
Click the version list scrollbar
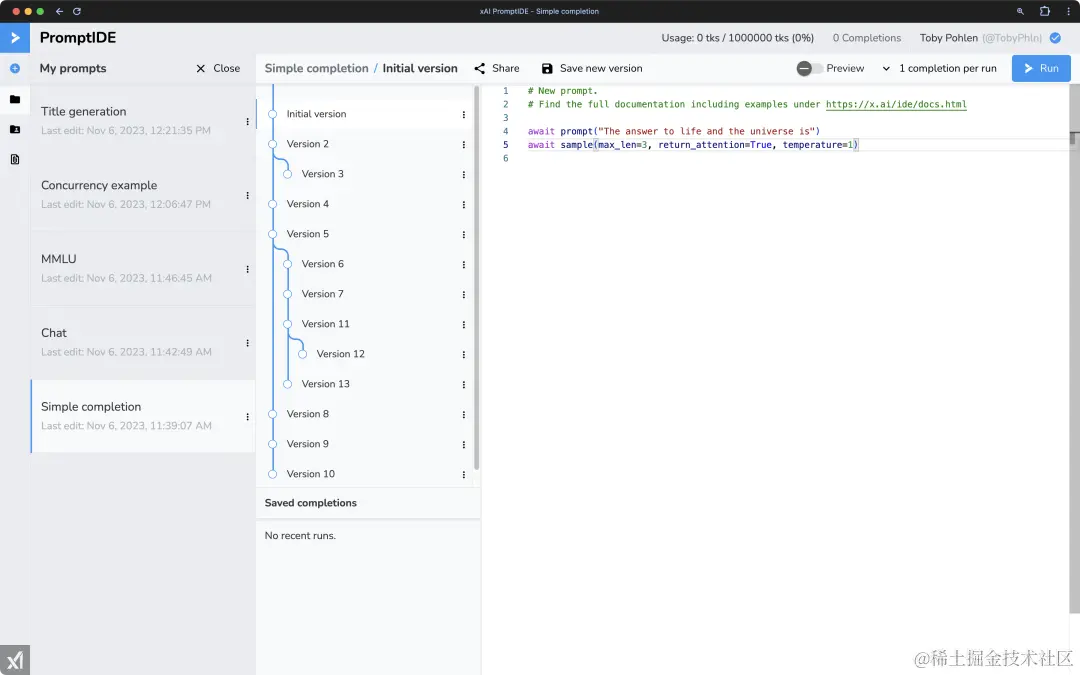[477, 277]
